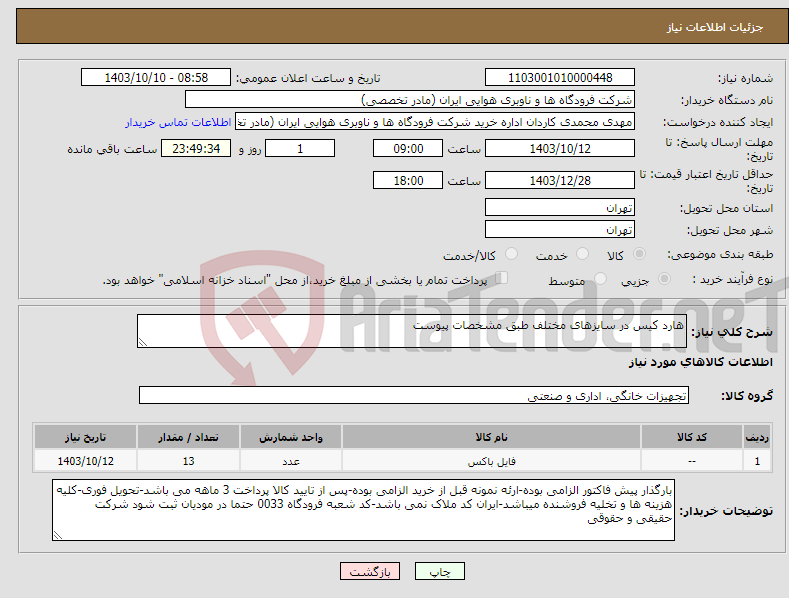Click the نام کالا column header

point(491,437)
